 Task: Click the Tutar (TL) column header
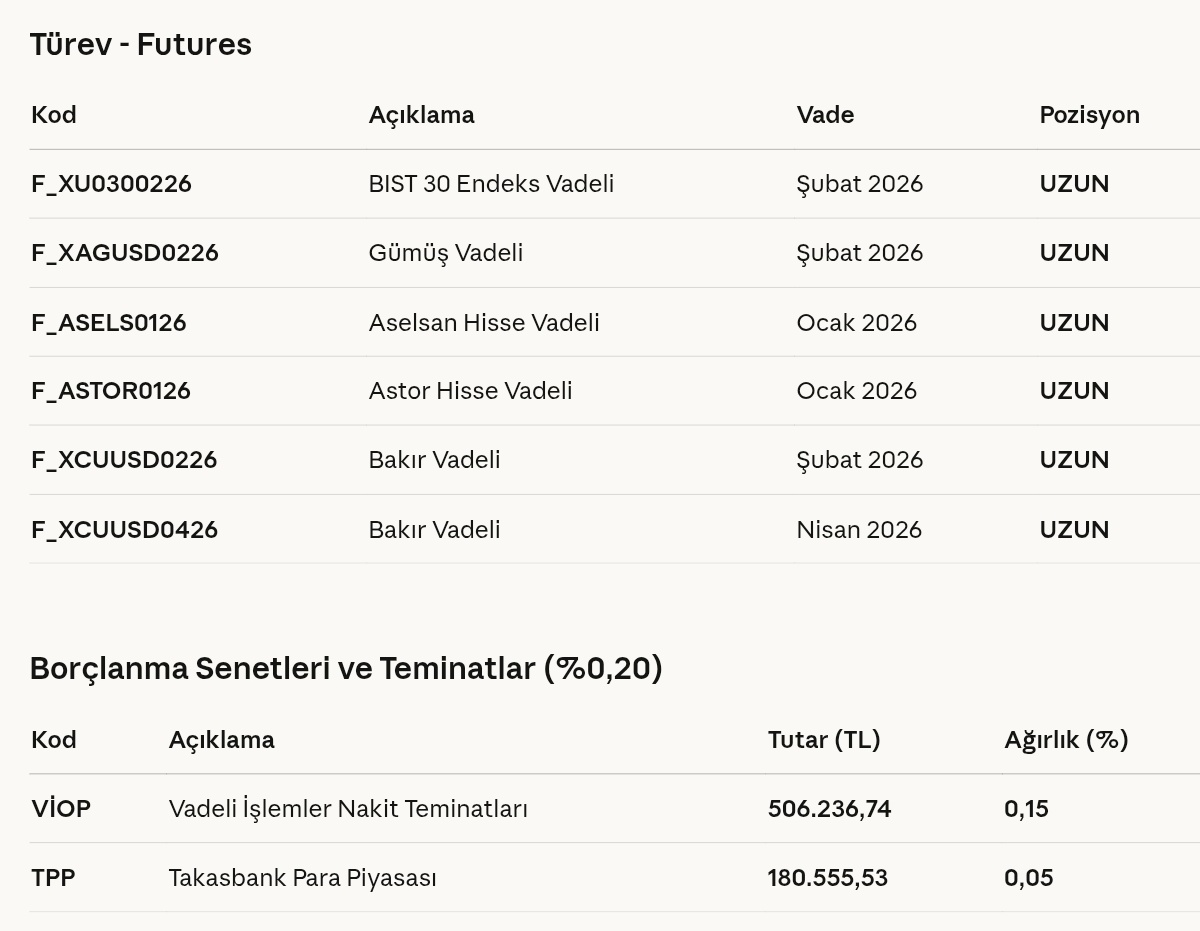coord(824,740)
